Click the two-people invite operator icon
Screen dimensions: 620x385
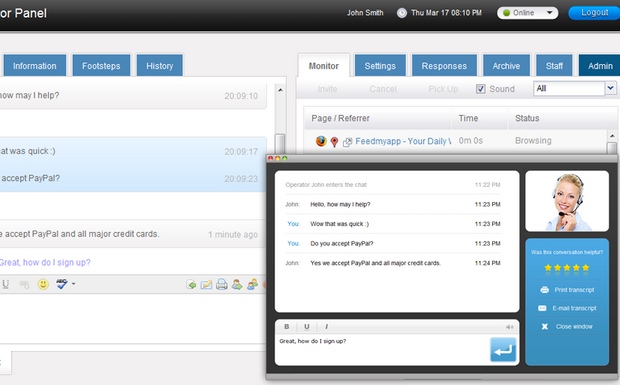pos(252,284)
